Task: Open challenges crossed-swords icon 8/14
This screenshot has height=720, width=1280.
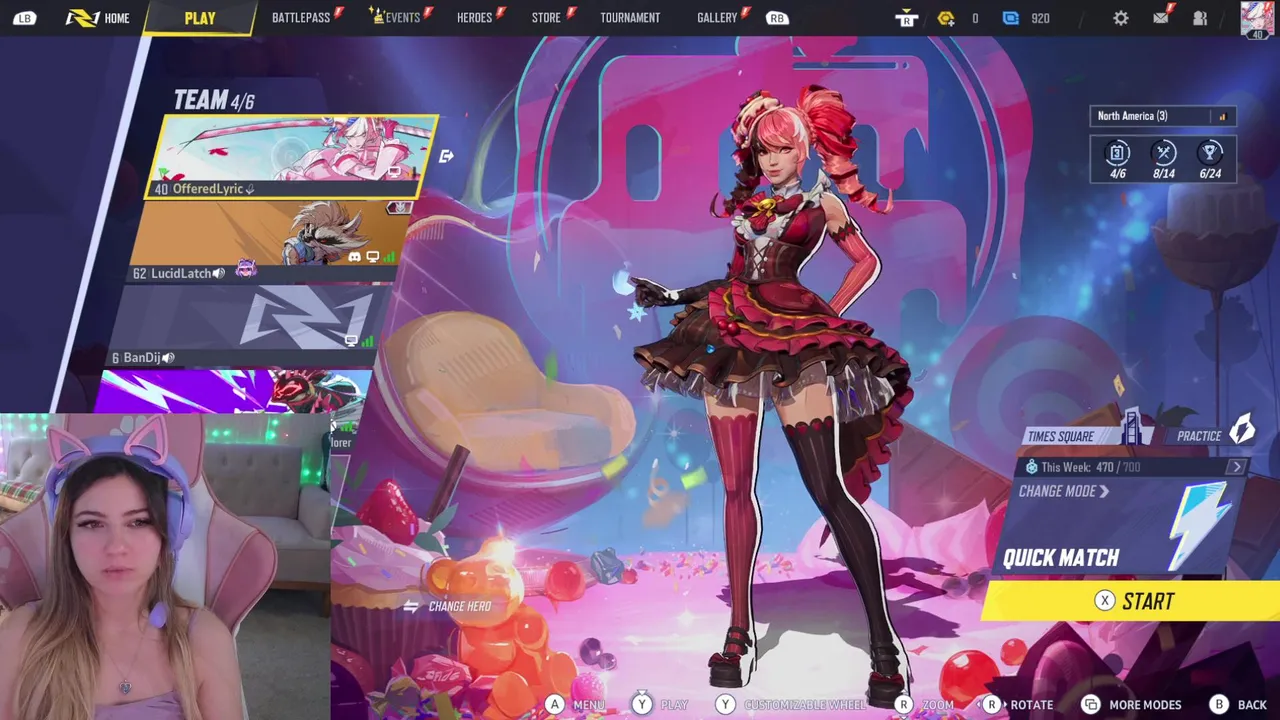Action: click(x=1164, y=153)
